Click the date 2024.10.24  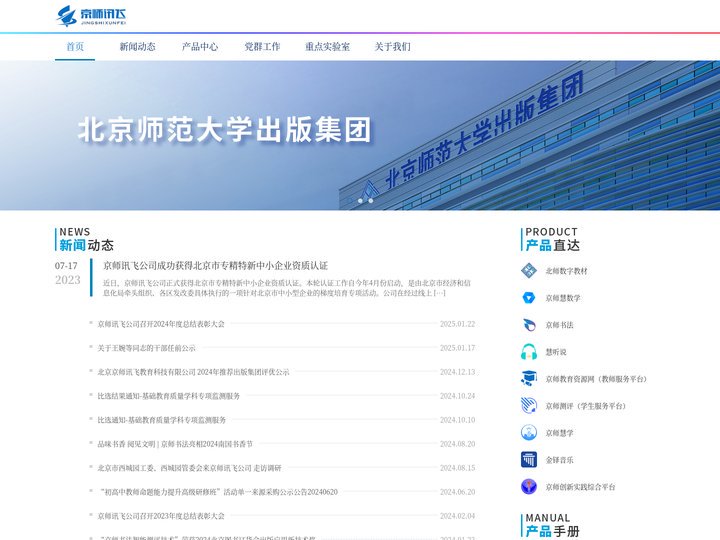coord(457,396)
